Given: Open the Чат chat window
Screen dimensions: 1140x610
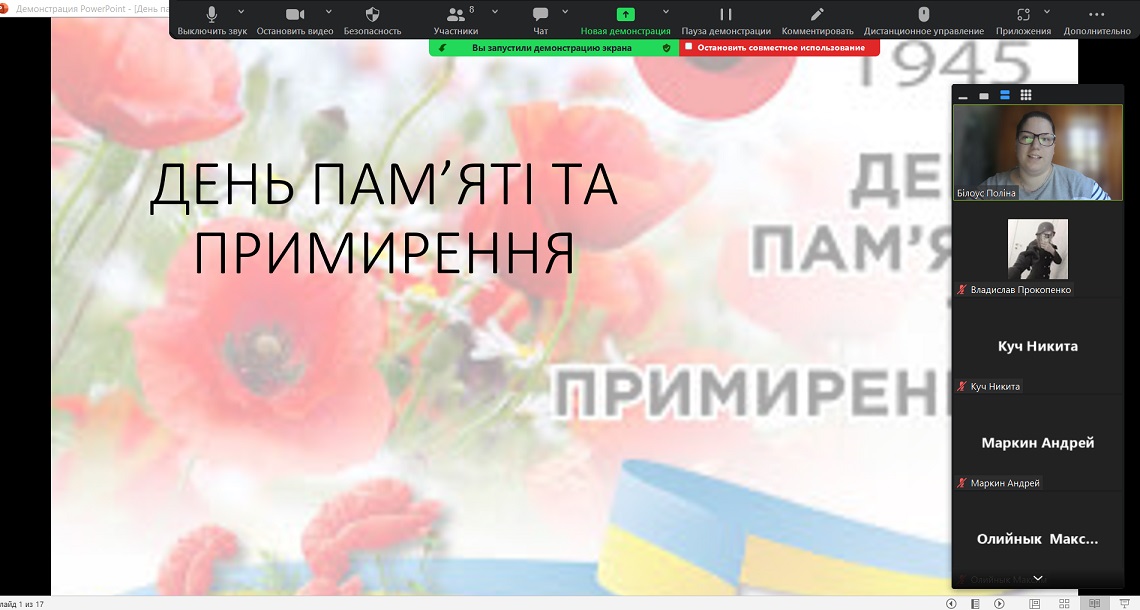Looking at the screenshot, I should coord(540,20).
